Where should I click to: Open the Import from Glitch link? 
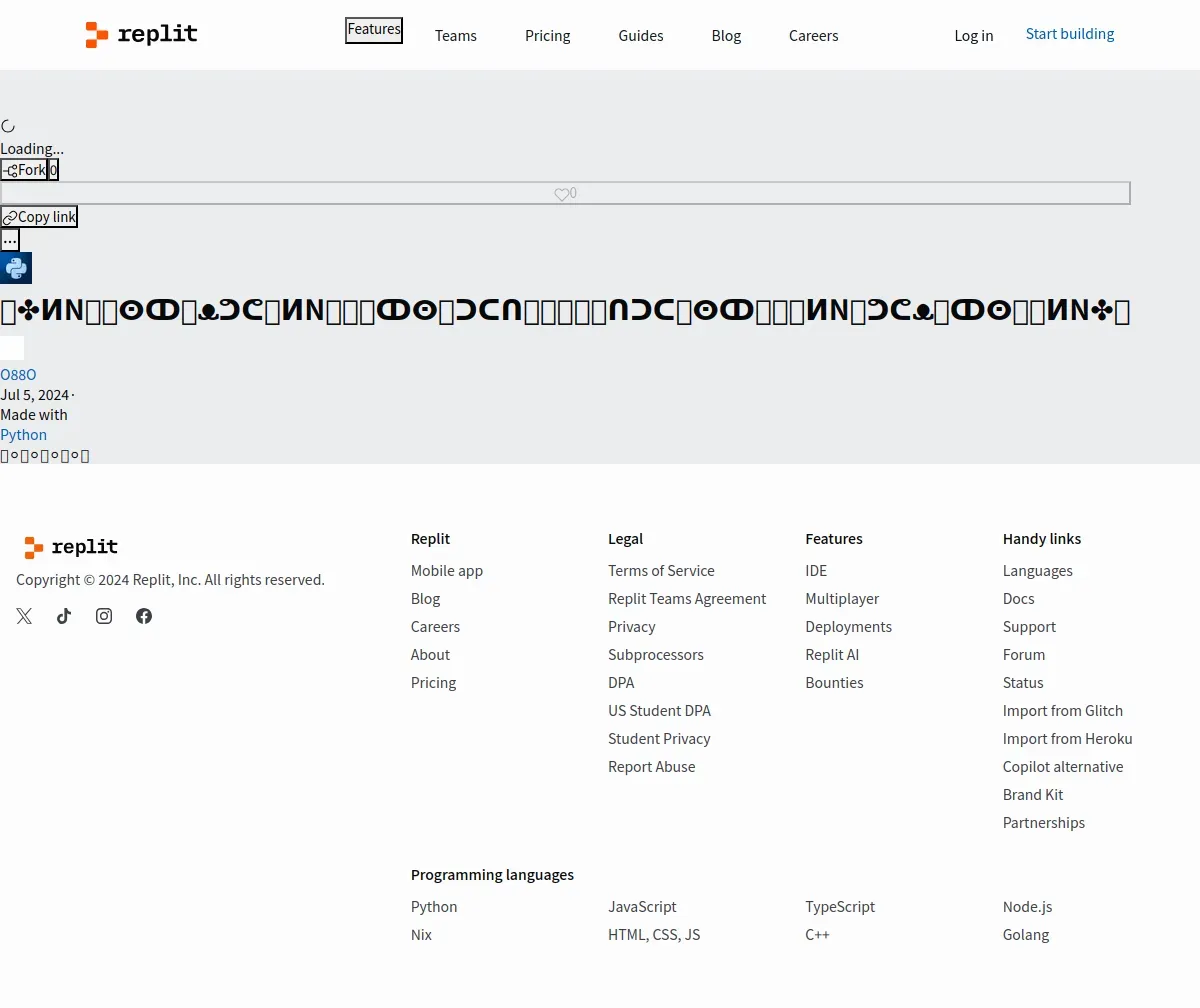tap(1063, 711)
